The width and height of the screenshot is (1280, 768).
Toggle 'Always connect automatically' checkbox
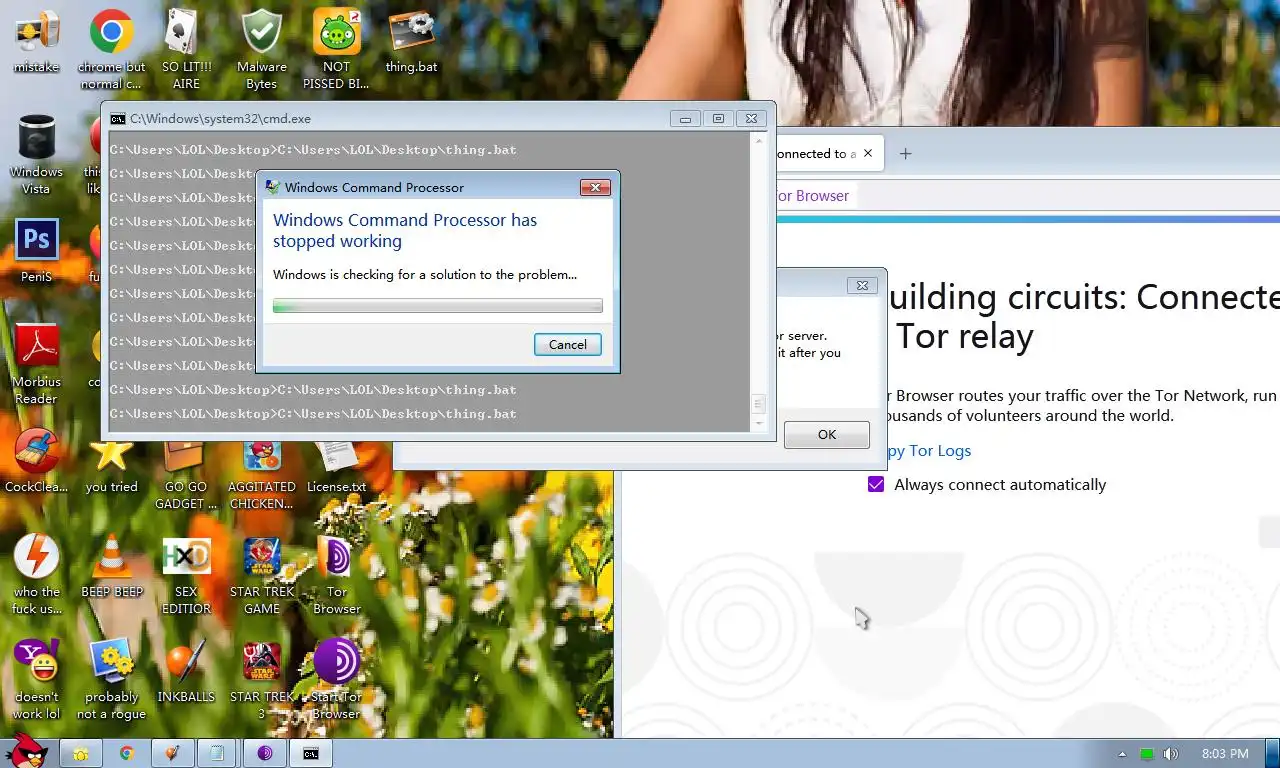coord(876,484)
